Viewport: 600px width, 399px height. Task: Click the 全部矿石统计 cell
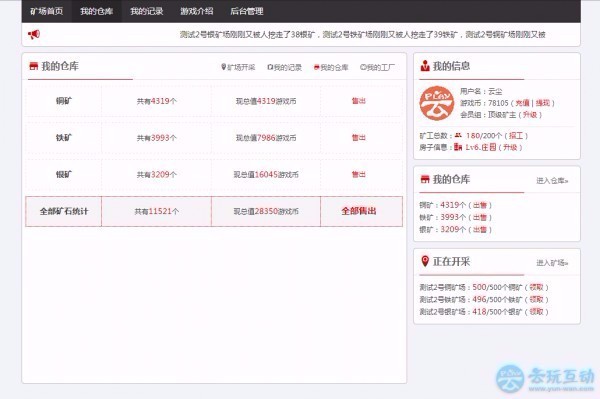(64, 211)
